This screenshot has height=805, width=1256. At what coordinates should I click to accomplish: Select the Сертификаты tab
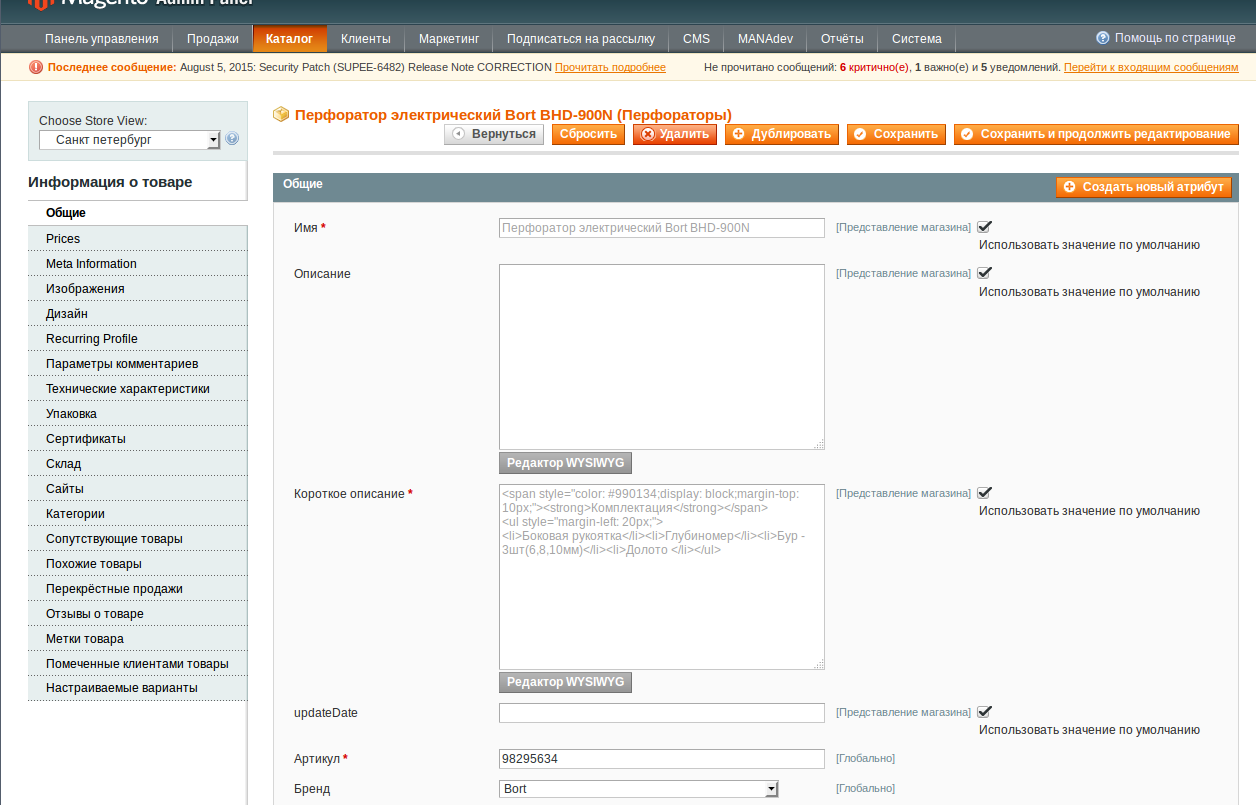coord(137,438)
